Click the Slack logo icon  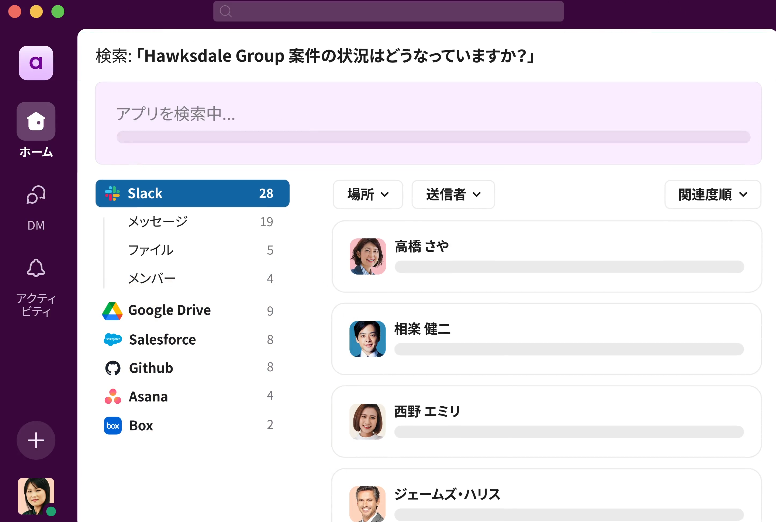pos(112,193)
